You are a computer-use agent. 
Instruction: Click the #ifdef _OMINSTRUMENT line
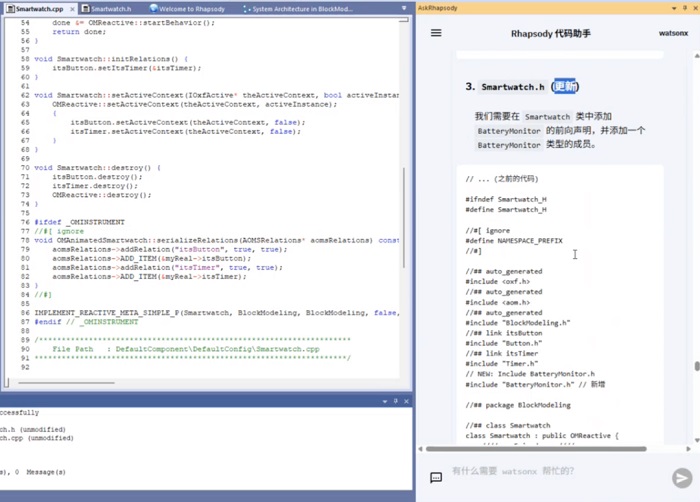(x=79, y=222)
